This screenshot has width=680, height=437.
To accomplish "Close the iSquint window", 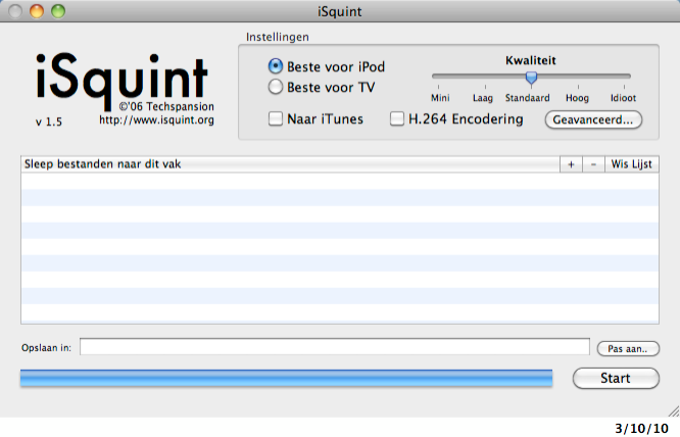I will pos(15,11).
